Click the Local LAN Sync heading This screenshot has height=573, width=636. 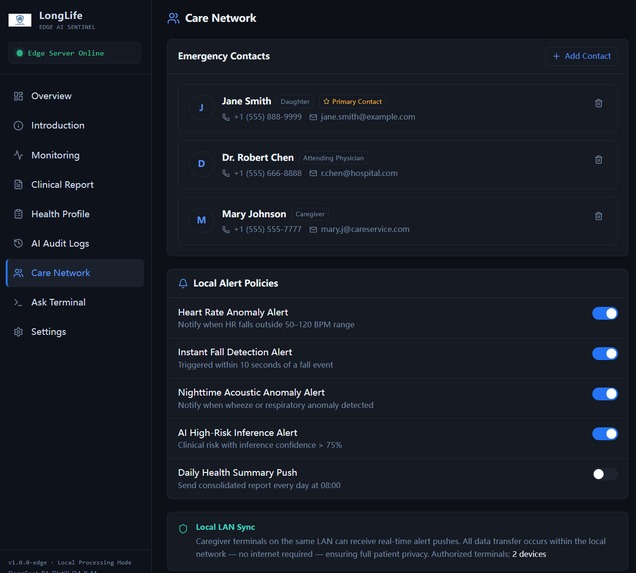(226, 527)
